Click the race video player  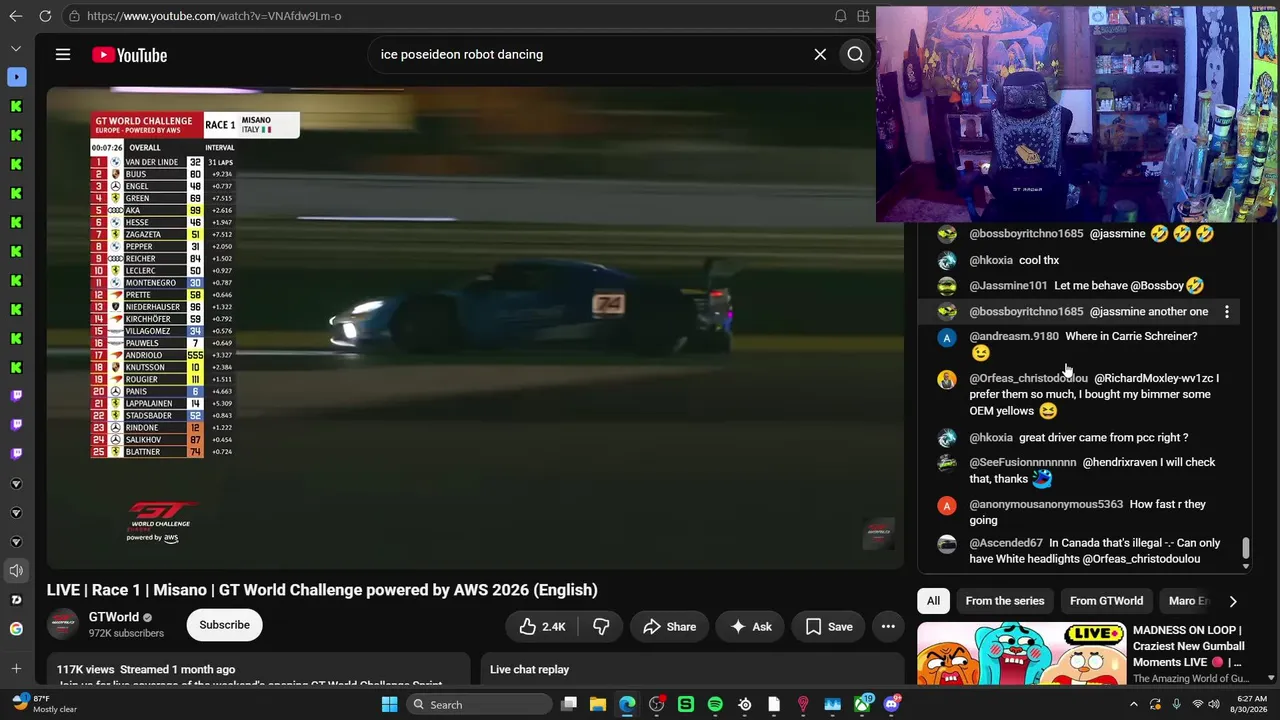point(475,328)
